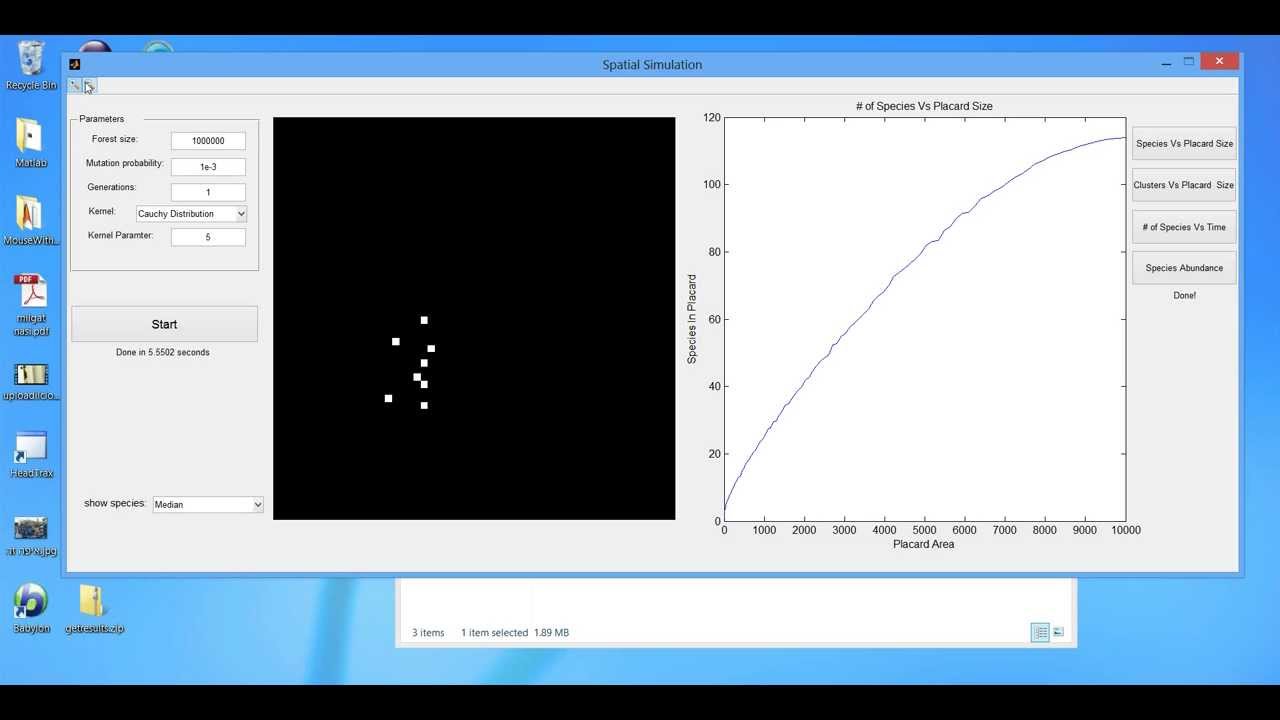Image resolution: width=1280 pixels, height=720 pixels.
Task: Switch Explorer window to details view
Action: coord(1040,632)
